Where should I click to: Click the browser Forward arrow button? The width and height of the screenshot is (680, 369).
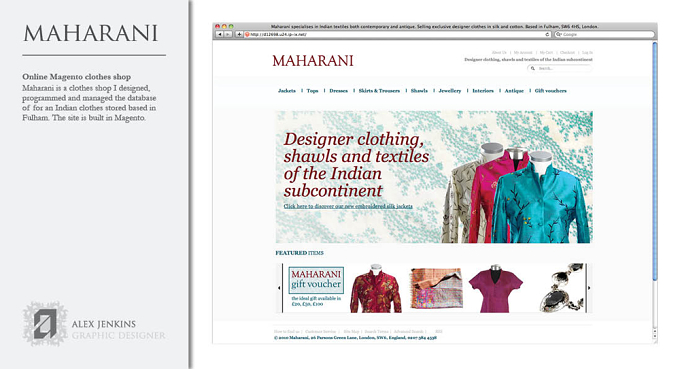[x=228, y=34]
